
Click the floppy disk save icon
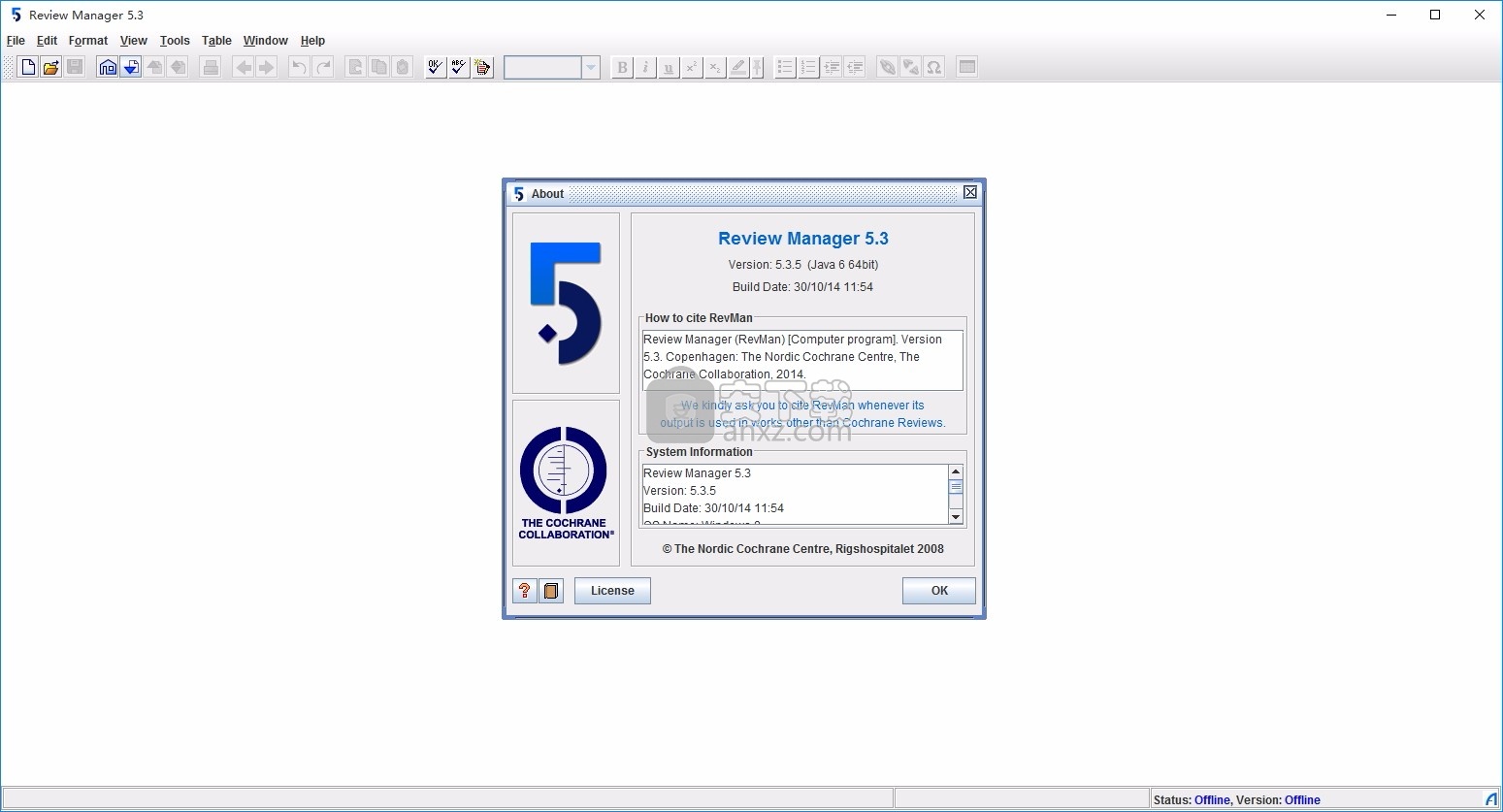coord(75,67)
